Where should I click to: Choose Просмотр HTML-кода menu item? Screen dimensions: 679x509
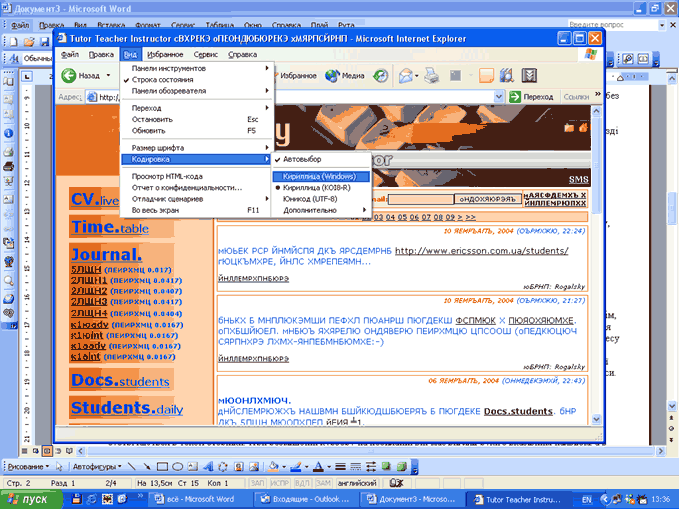click(196, 176)
